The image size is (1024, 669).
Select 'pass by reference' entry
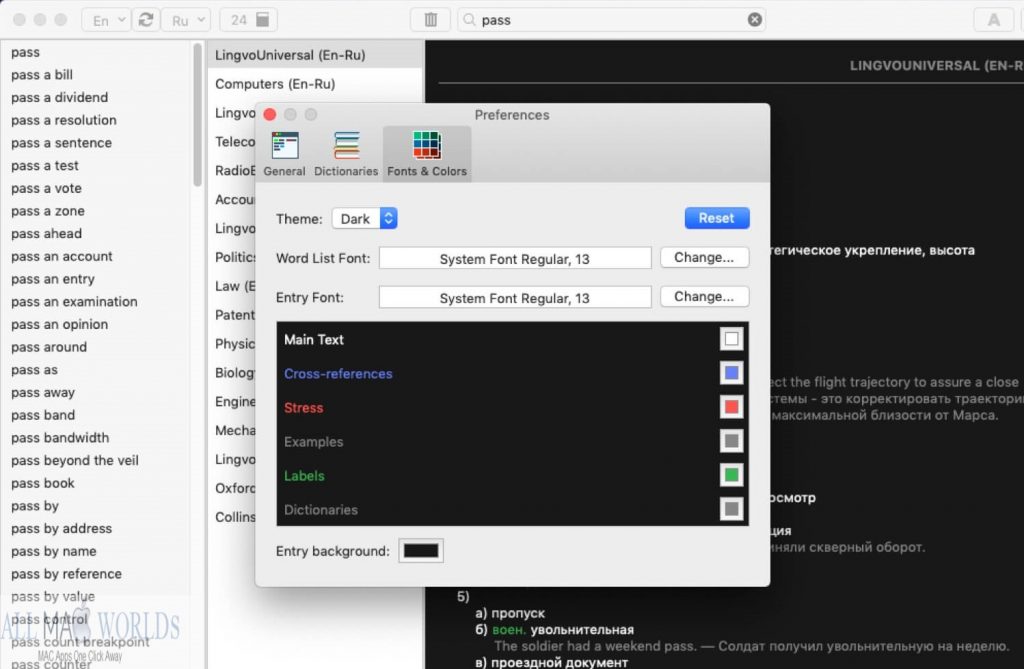pyautogui.click(x=66, y=574)
